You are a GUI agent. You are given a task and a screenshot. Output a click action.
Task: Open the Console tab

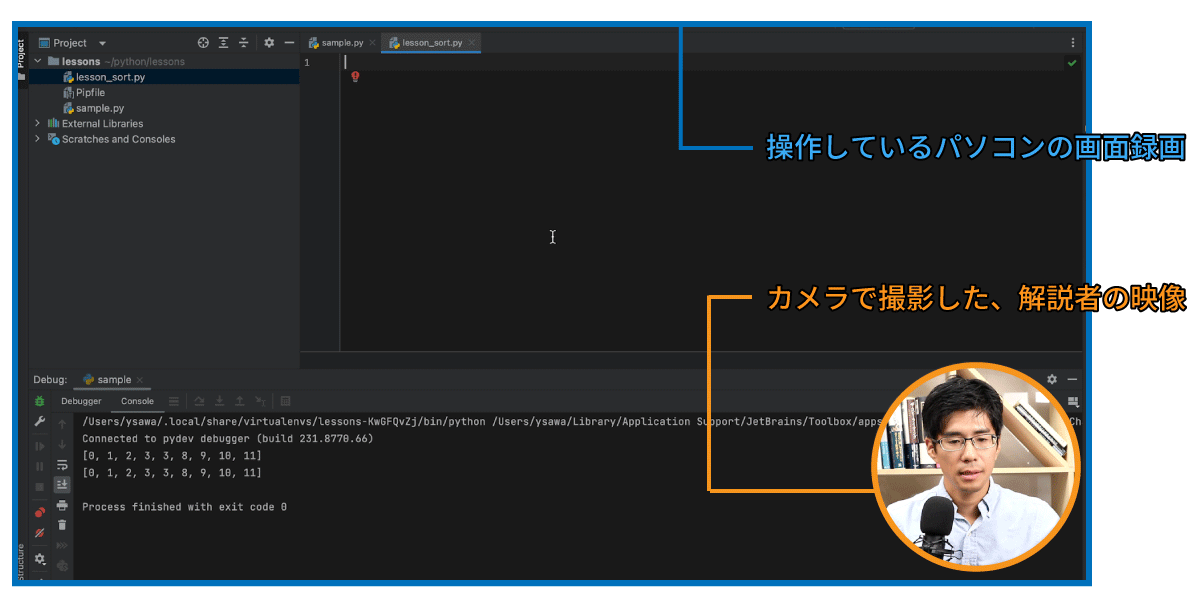[x=138, y=401]
